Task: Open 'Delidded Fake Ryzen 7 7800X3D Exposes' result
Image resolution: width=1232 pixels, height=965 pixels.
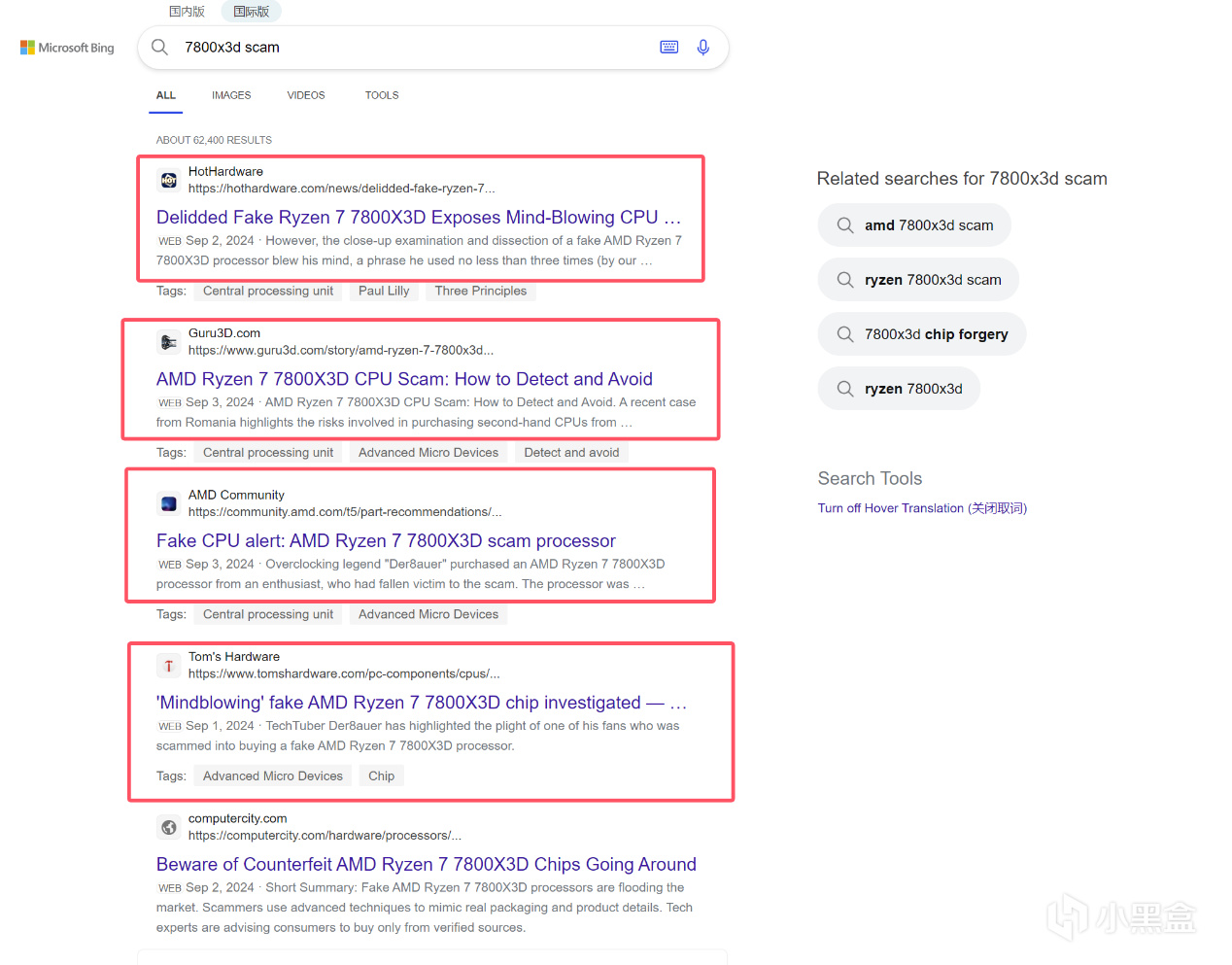Action: click(x=419, y=218)
